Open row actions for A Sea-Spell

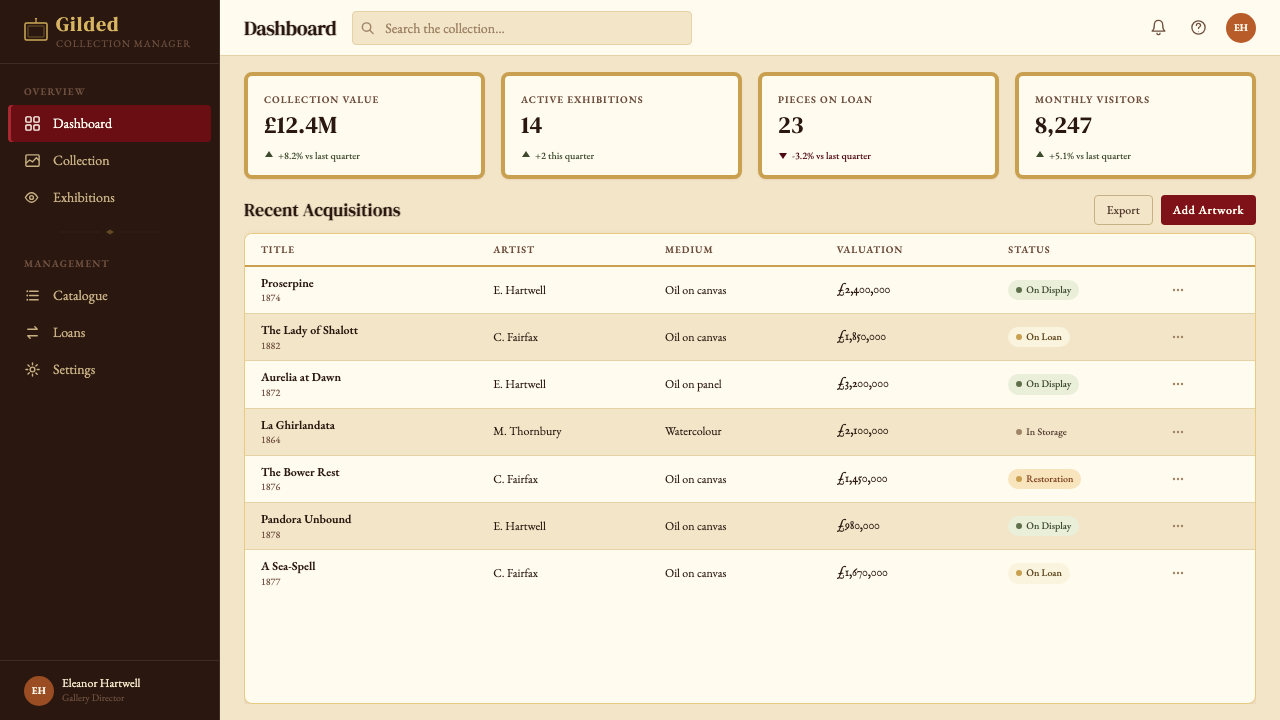[x=1178, y=573]
